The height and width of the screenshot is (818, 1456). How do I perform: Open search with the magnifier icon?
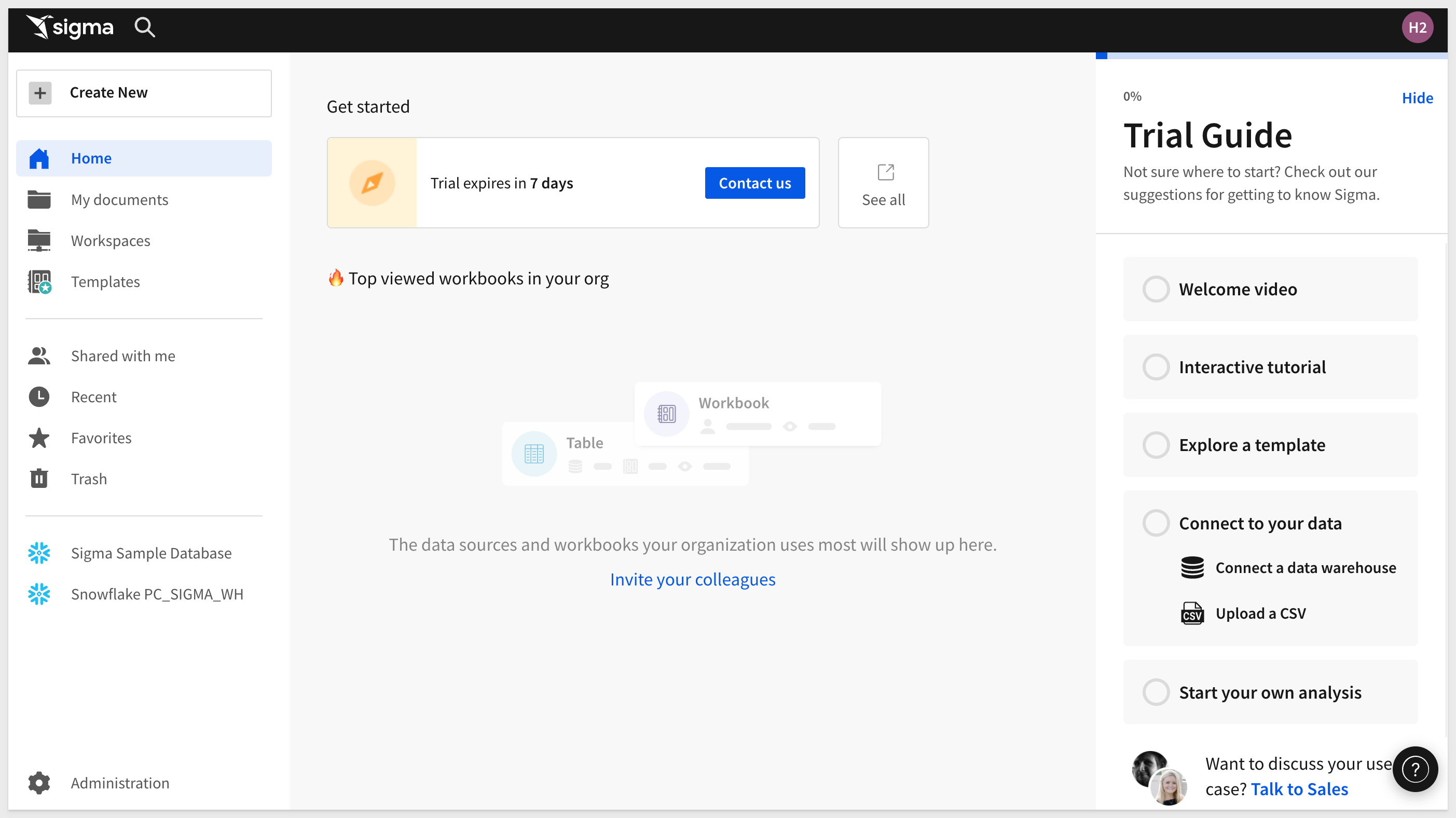pos(145,26)
